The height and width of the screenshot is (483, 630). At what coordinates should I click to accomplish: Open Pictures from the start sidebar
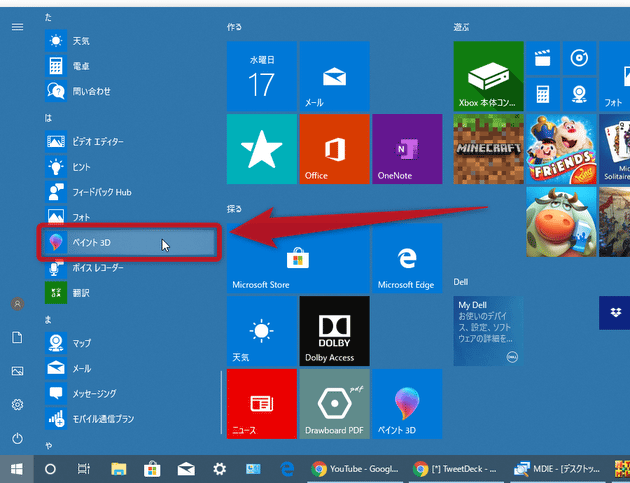pyautogui.click(x=17, y=371)
